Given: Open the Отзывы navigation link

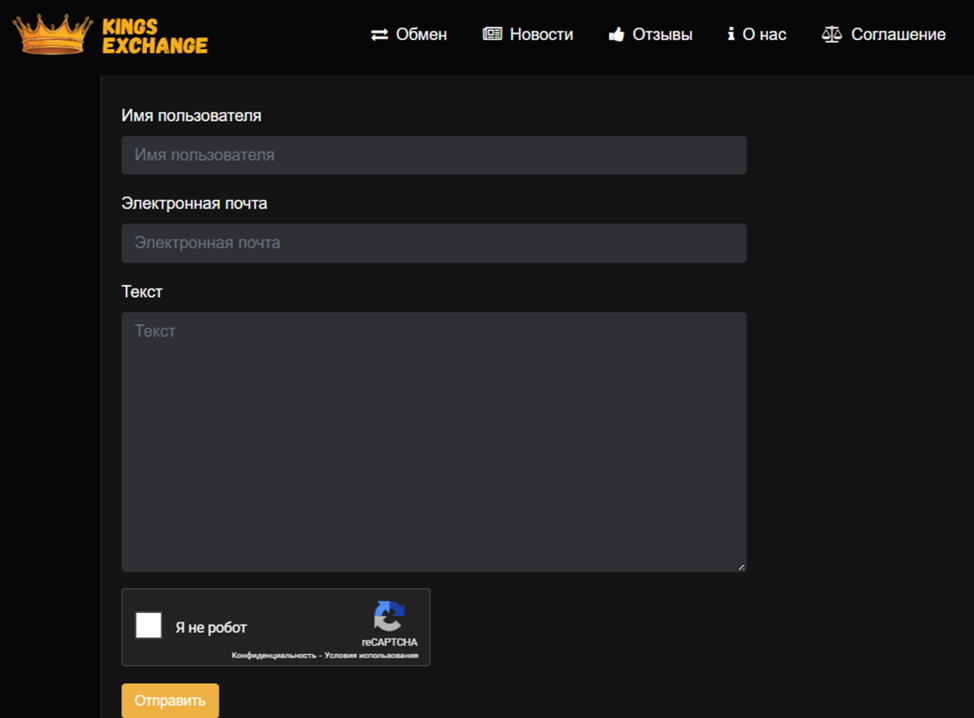Looking at the screenshot, I should (662, 35).
